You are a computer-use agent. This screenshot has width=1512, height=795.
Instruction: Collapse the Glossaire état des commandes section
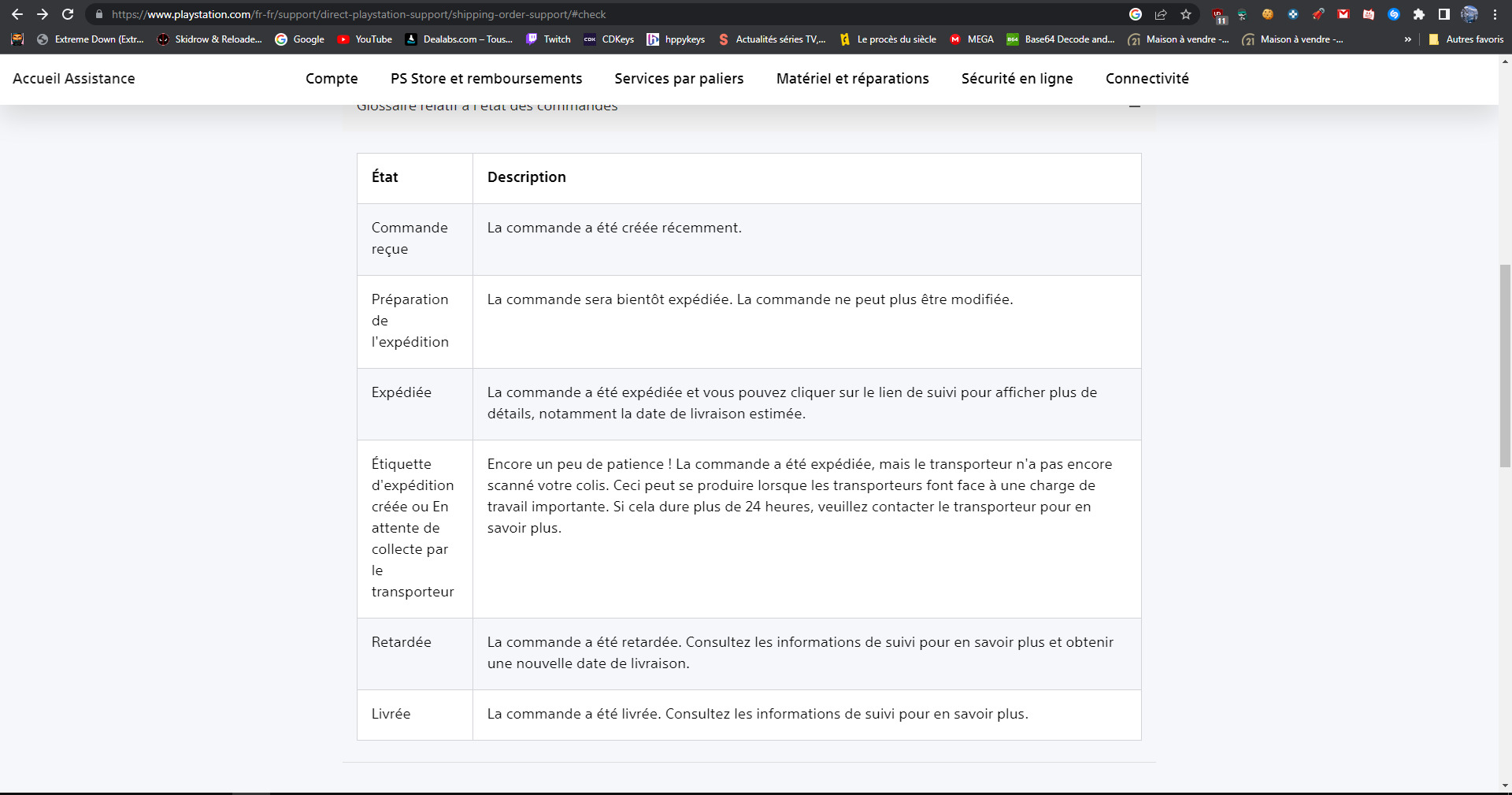1134,106
